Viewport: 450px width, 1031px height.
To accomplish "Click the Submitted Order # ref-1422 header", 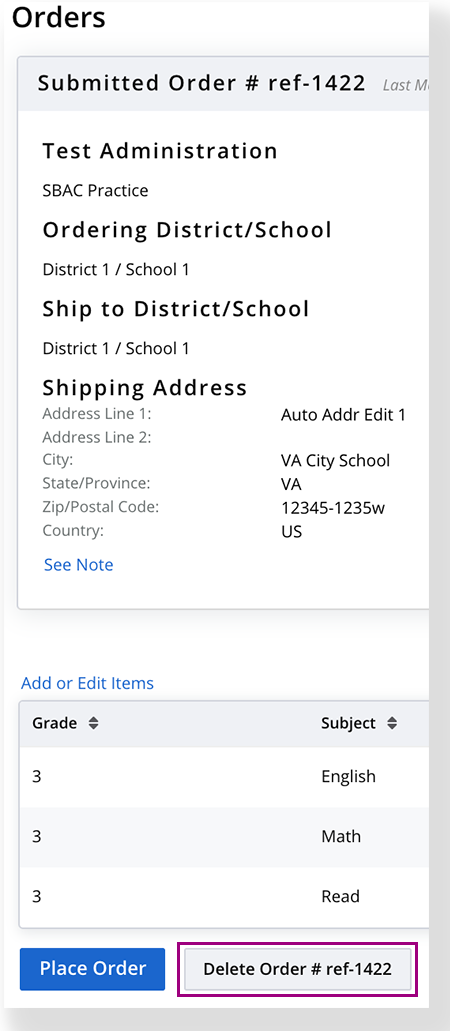I will click(x=201, y=84).
